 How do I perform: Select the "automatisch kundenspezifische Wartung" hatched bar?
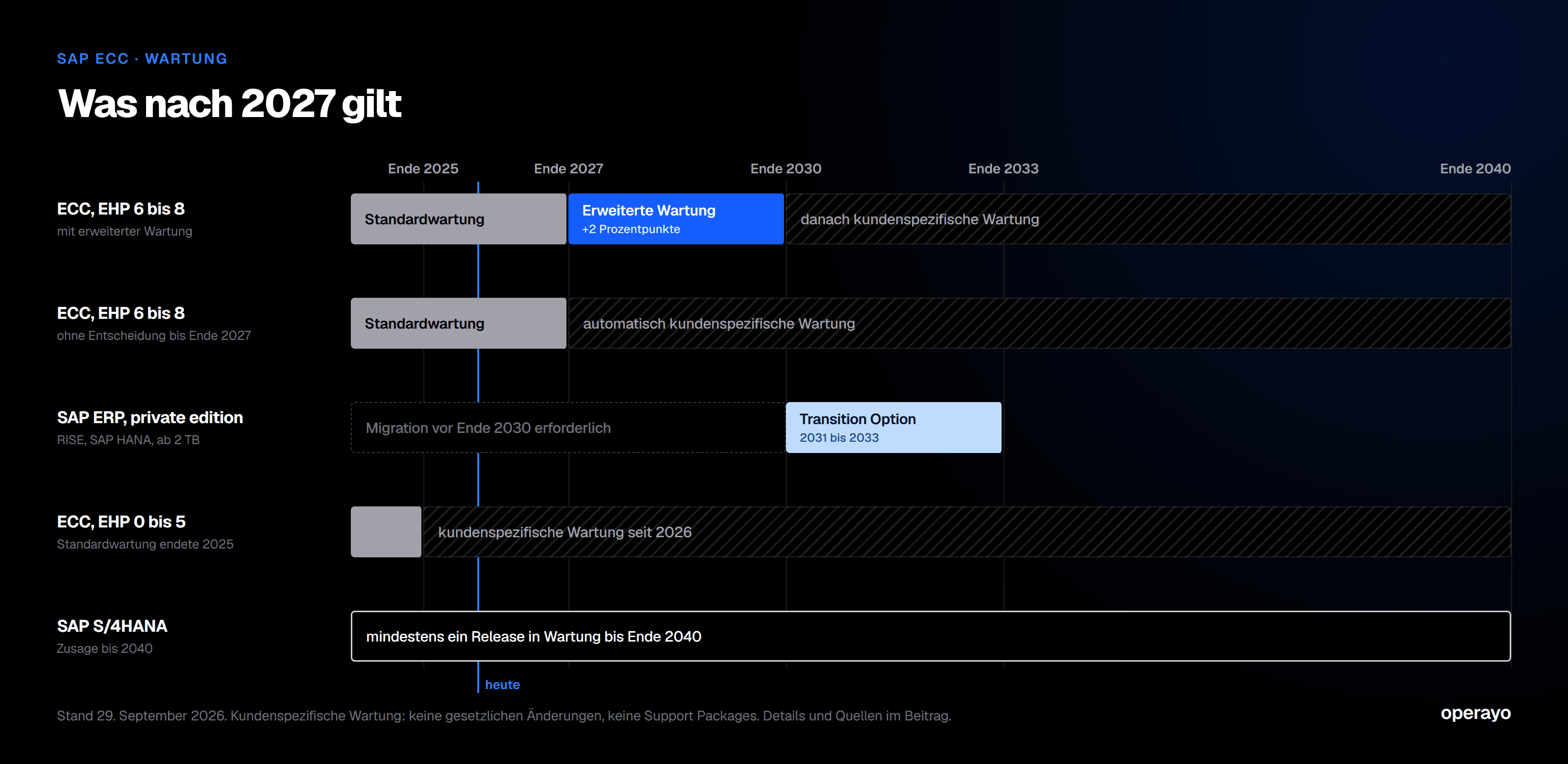(x=1040, y=323)
